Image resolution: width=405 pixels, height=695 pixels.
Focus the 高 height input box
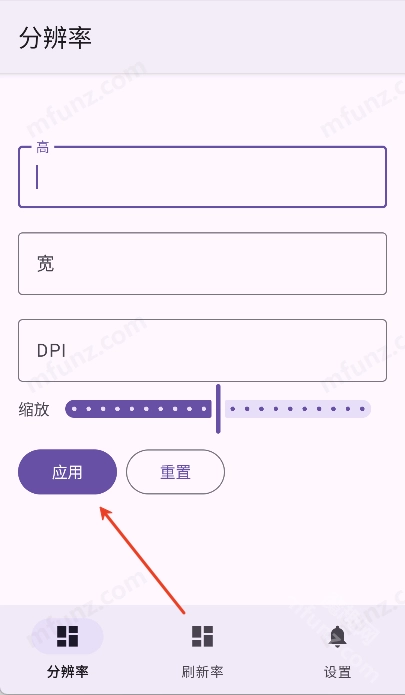202,177
